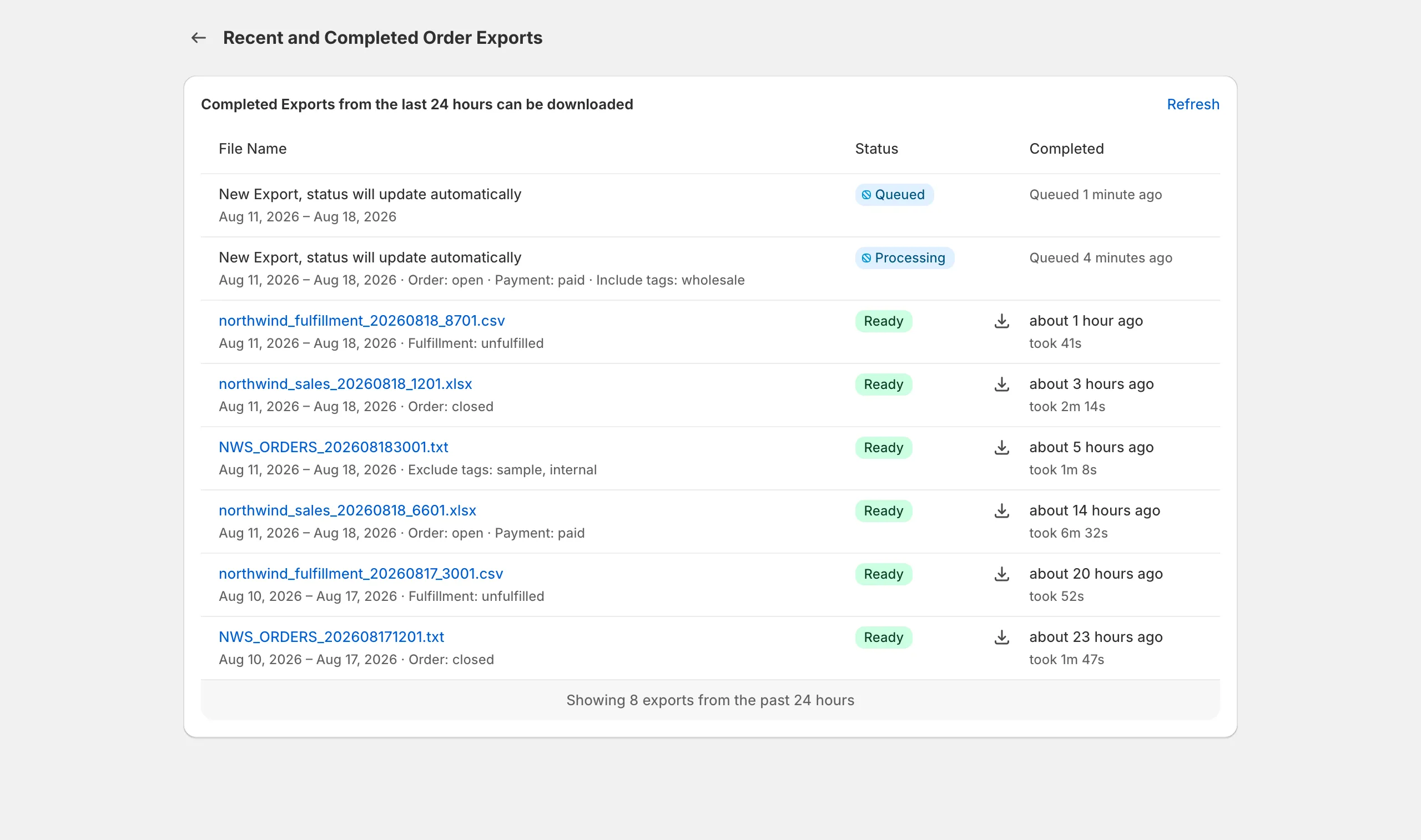Open NWS_ORDERS_202608171201.txt file link

pos(331,637)
